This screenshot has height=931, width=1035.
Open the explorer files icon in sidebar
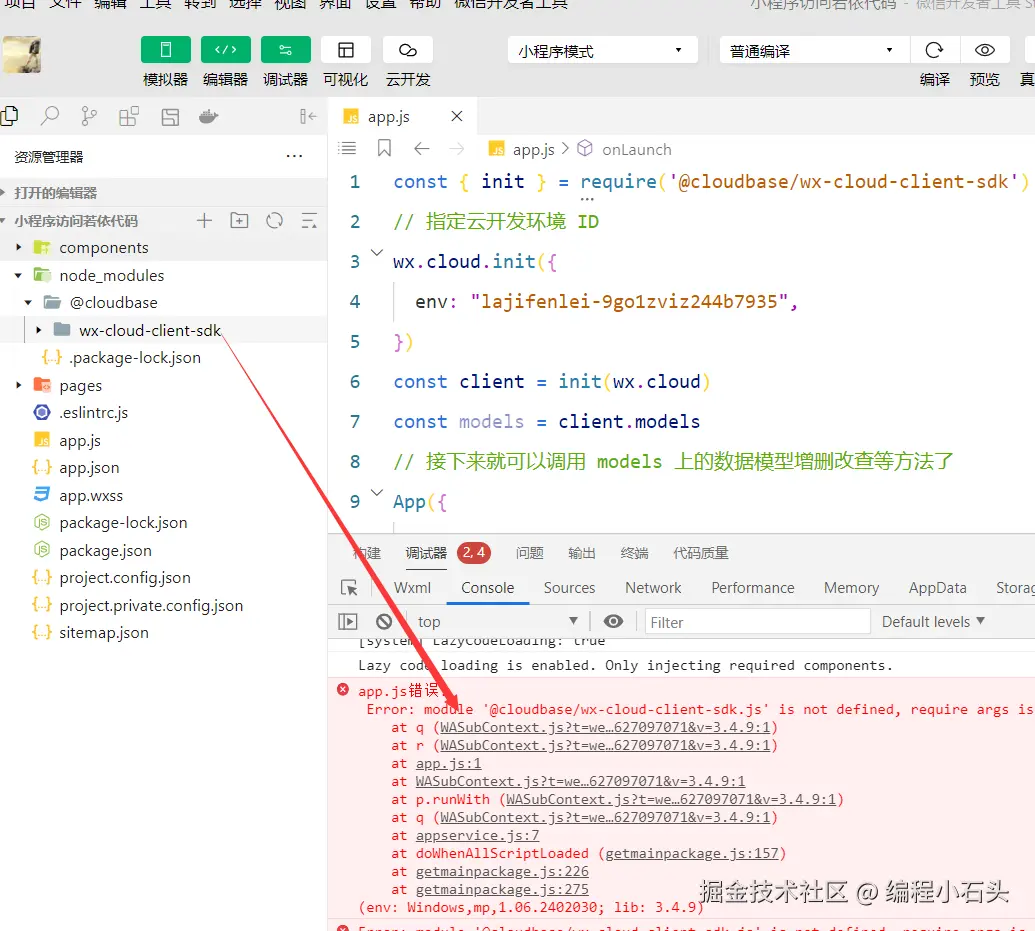pyautogui.click(x=9, y=117)
